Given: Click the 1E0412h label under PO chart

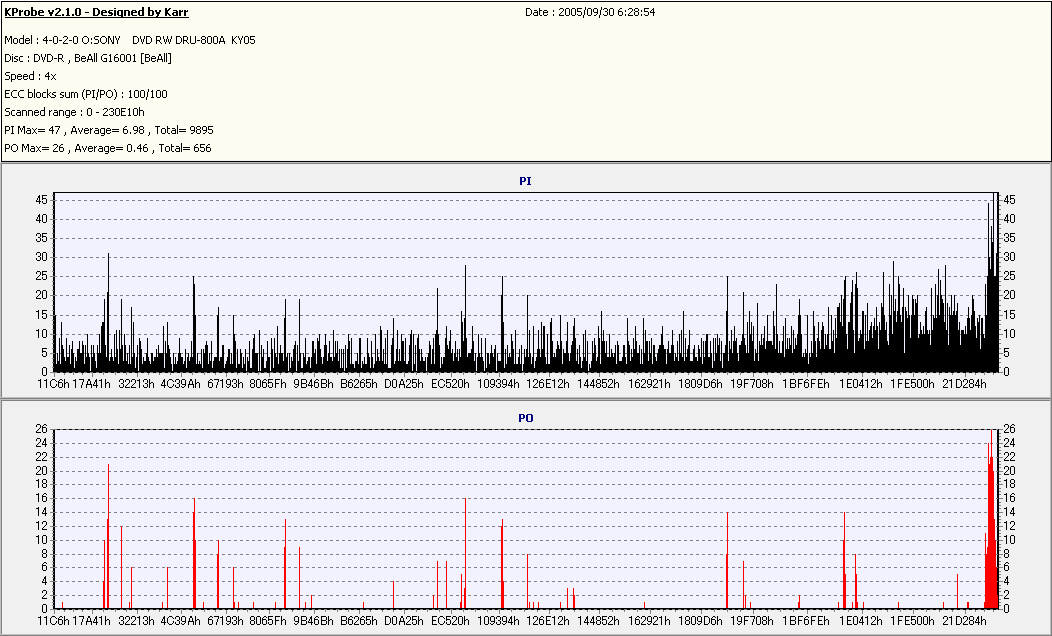Looking at the screenshot, I should [861, 621].
